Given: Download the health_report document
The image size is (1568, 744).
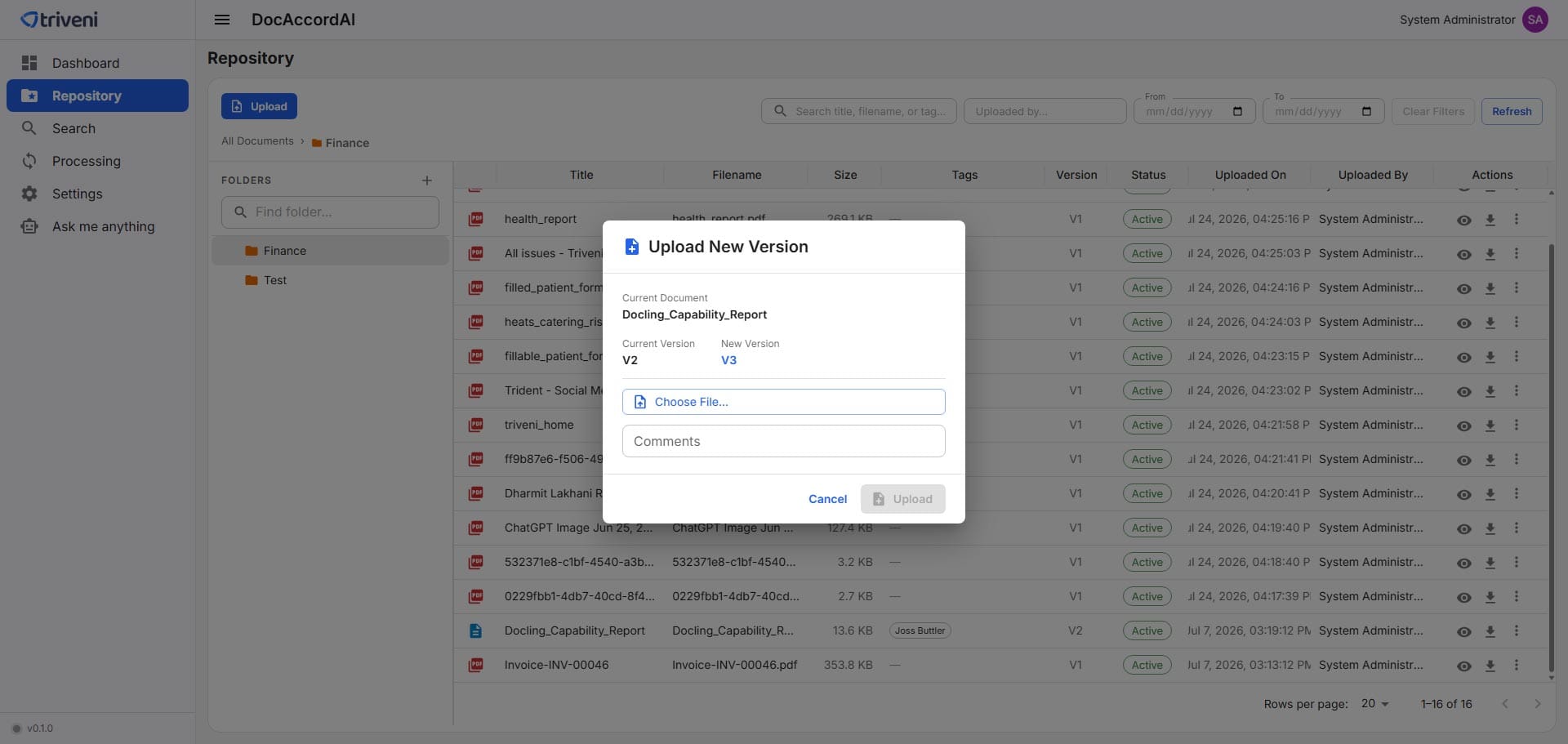Looking at the screenshot, I should [x=1490, y=220].
